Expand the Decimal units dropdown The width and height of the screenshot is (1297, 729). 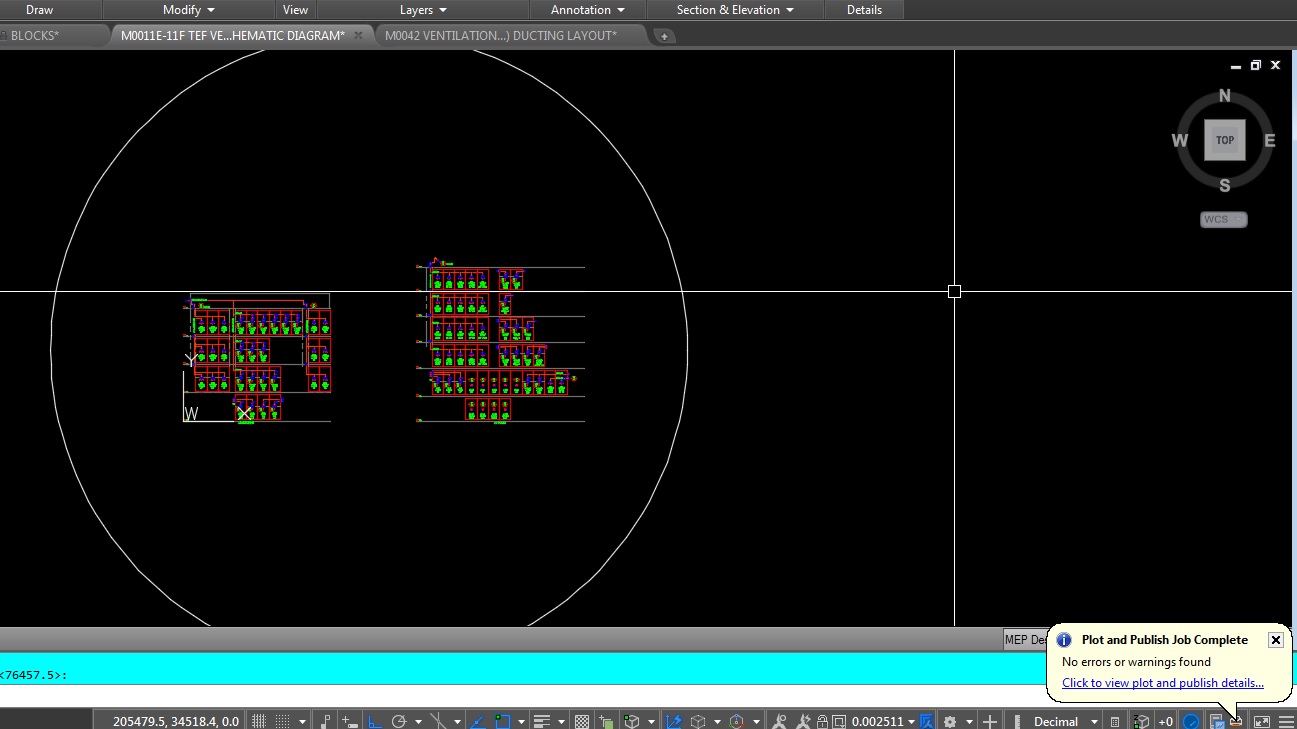(1095, 720)
